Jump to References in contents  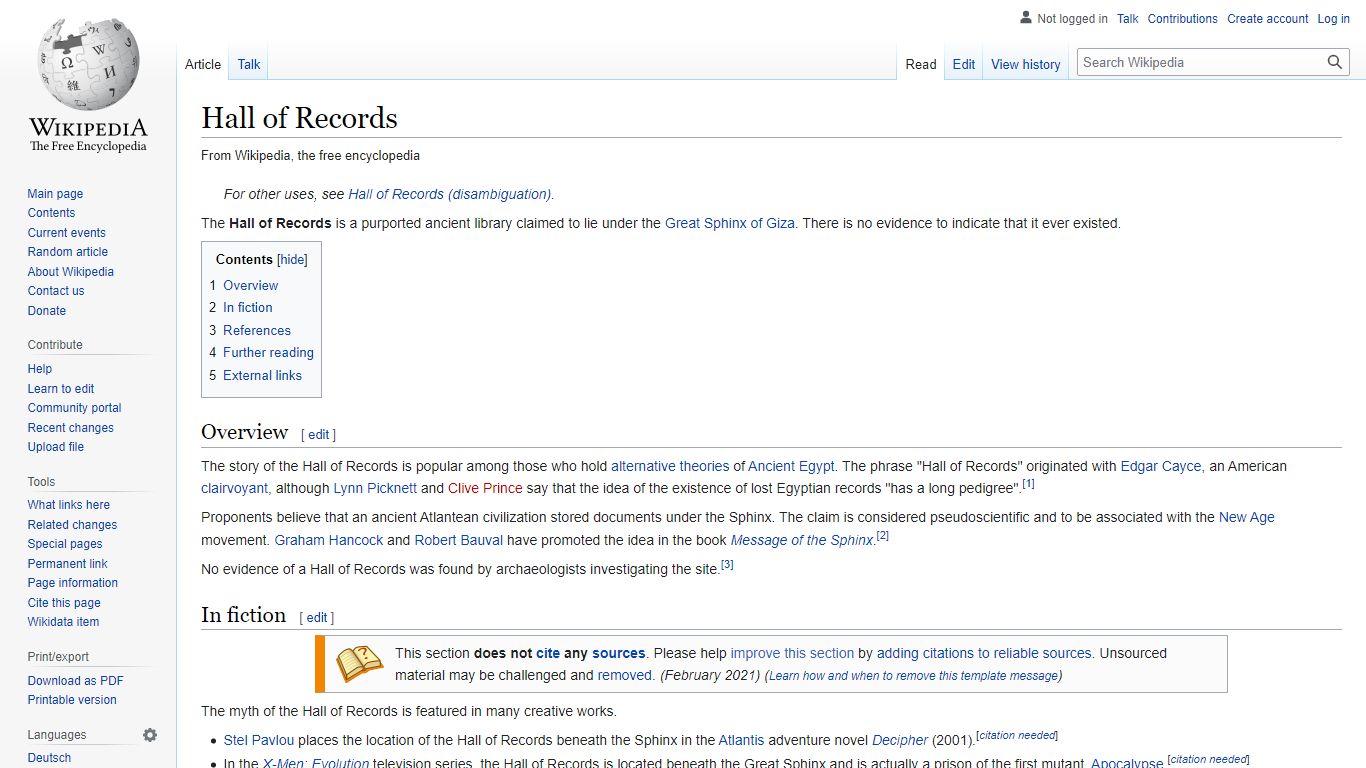tap(257, 330)
